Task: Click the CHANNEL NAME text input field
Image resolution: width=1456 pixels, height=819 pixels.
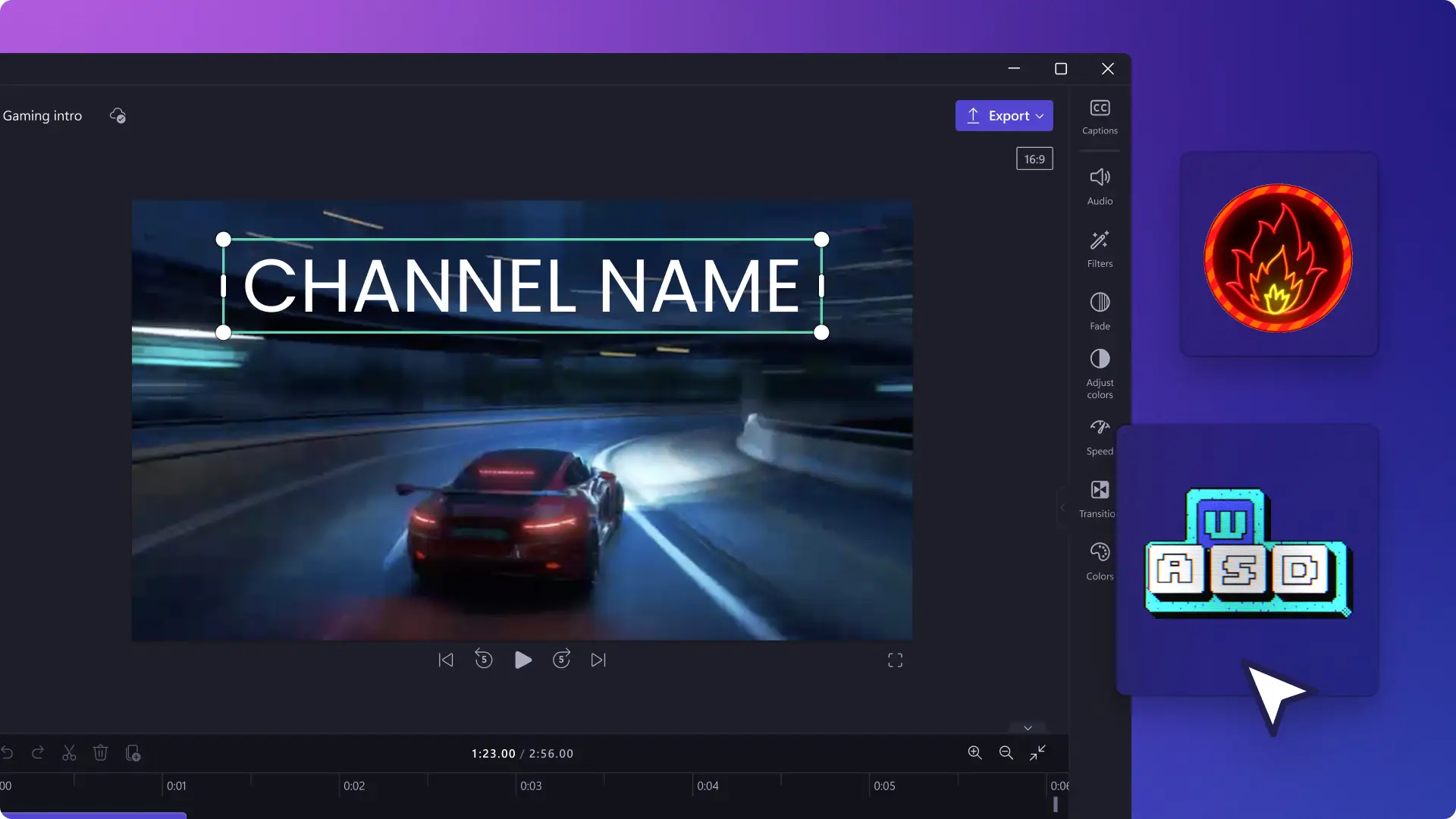Action: (522, 287)
